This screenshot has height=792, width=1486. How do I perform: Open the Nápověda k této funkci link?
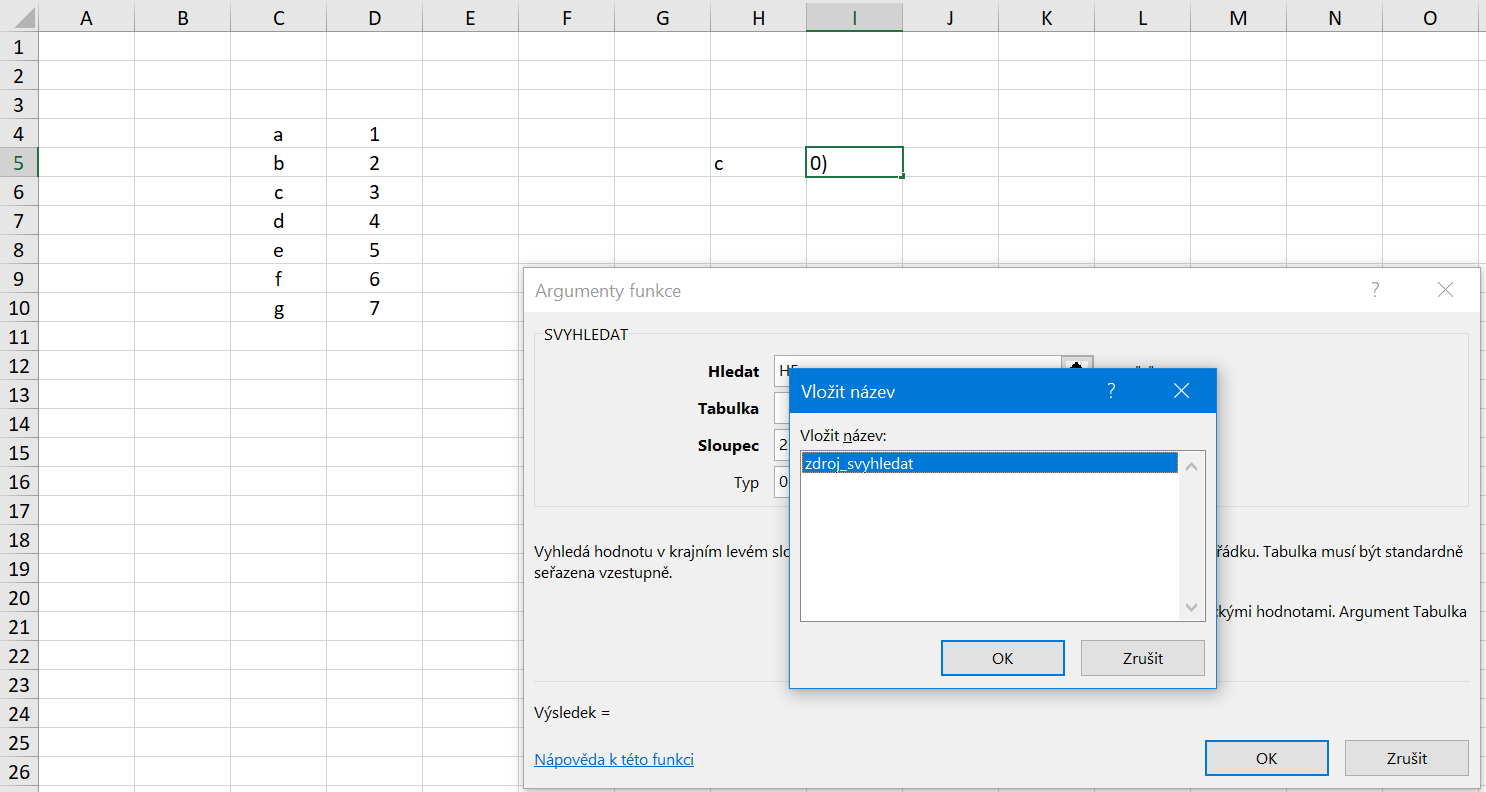click(x=614, y=760)
